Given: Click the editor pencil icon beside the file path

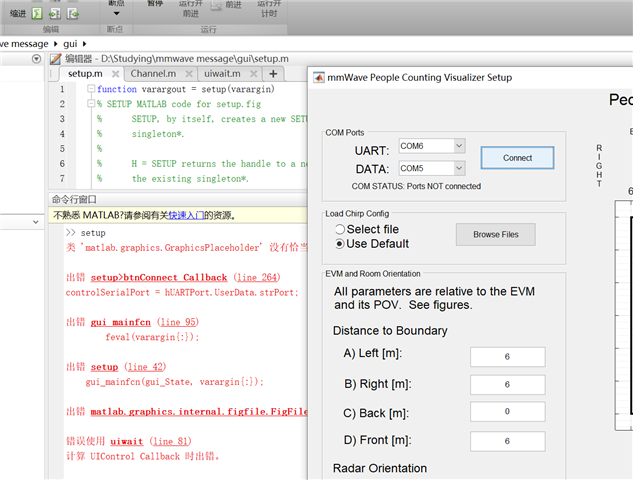Looking at the screenshot, I should (x=55, y=59).
